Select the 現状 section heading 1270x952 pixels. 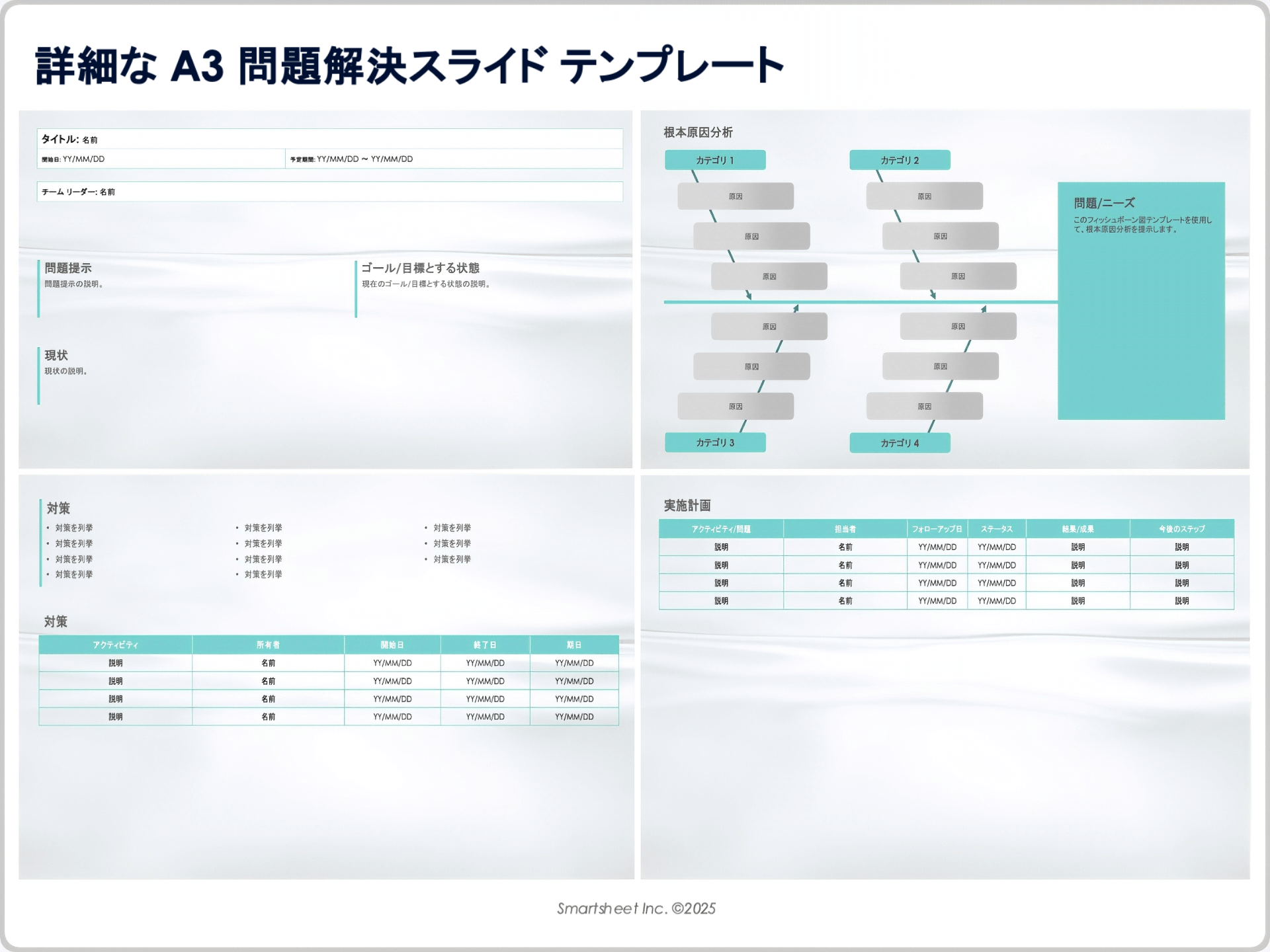click(x=56, y=355)
